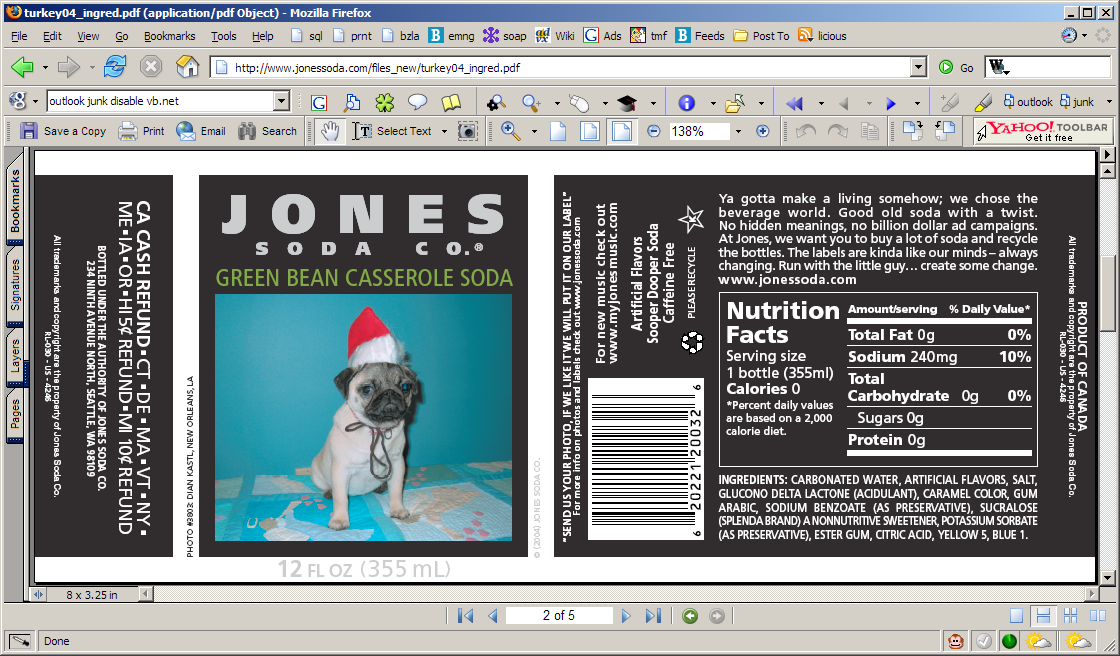This screenshot has height=656, width=1120.
Task: Open the Edit menu
Action: point(52,36)
